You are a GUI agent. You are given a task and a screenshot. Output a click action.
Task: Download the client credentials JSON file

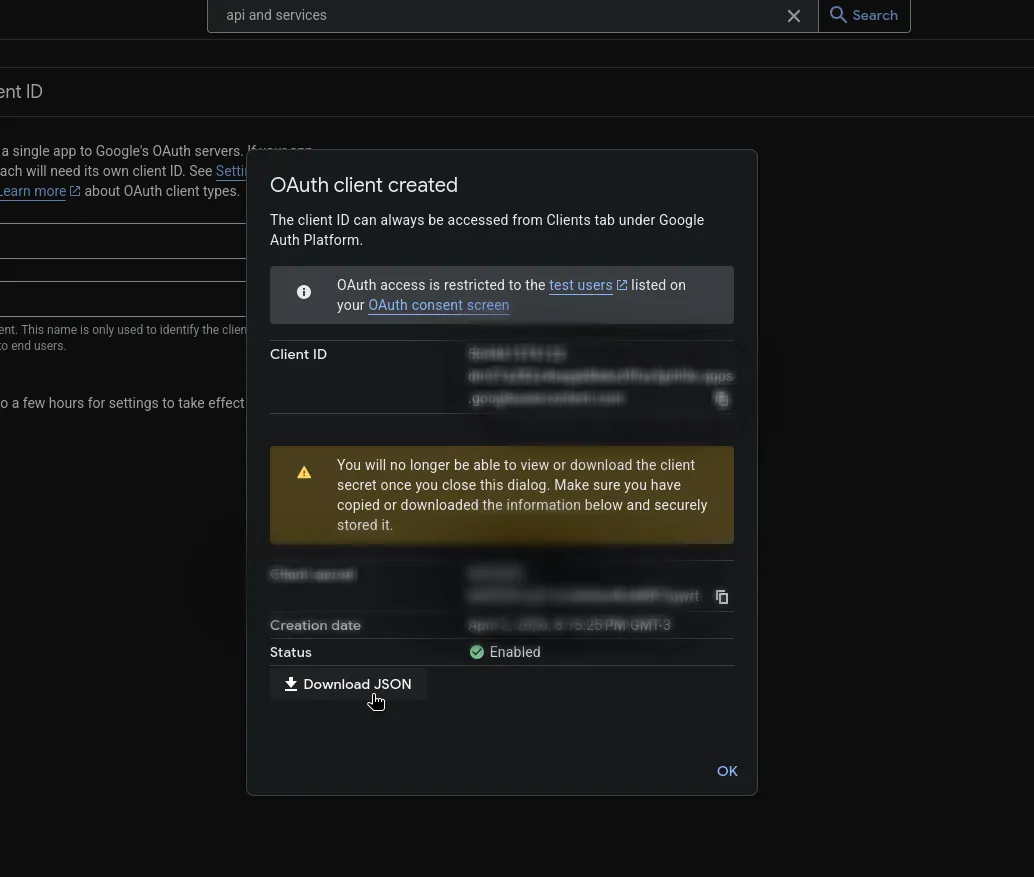tap(348, 684)
